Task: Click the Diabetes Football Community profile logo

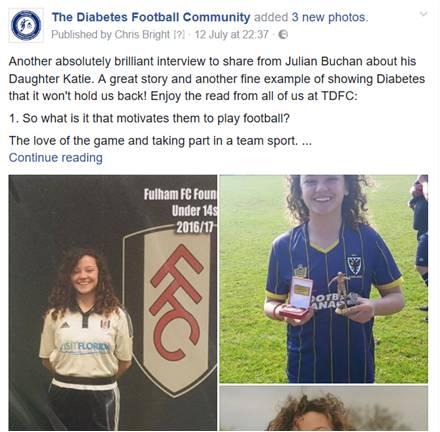Action: [x=26, y=25]
